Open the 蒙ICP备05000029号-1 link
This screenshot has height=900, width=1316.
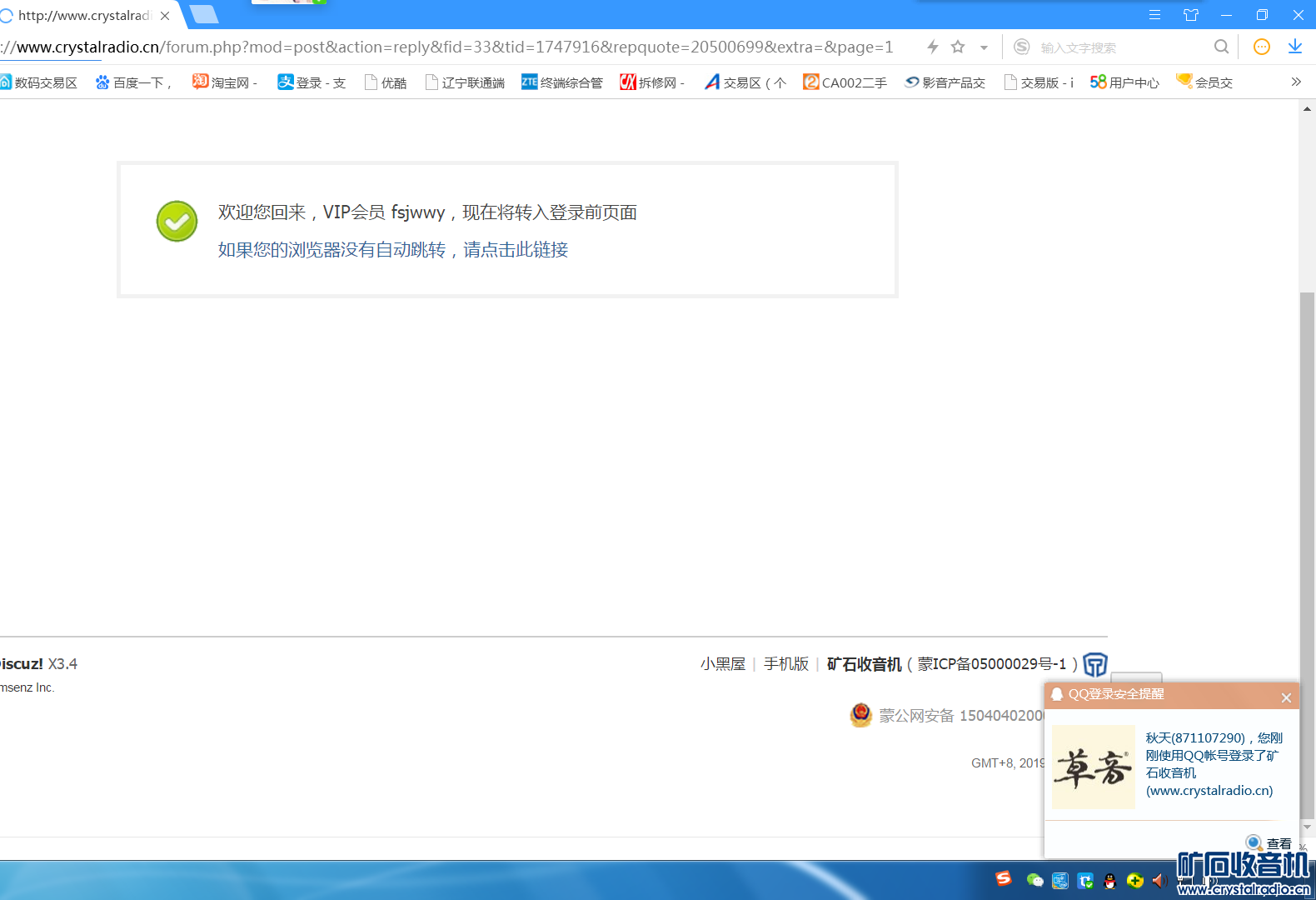[x=992, y=664]
